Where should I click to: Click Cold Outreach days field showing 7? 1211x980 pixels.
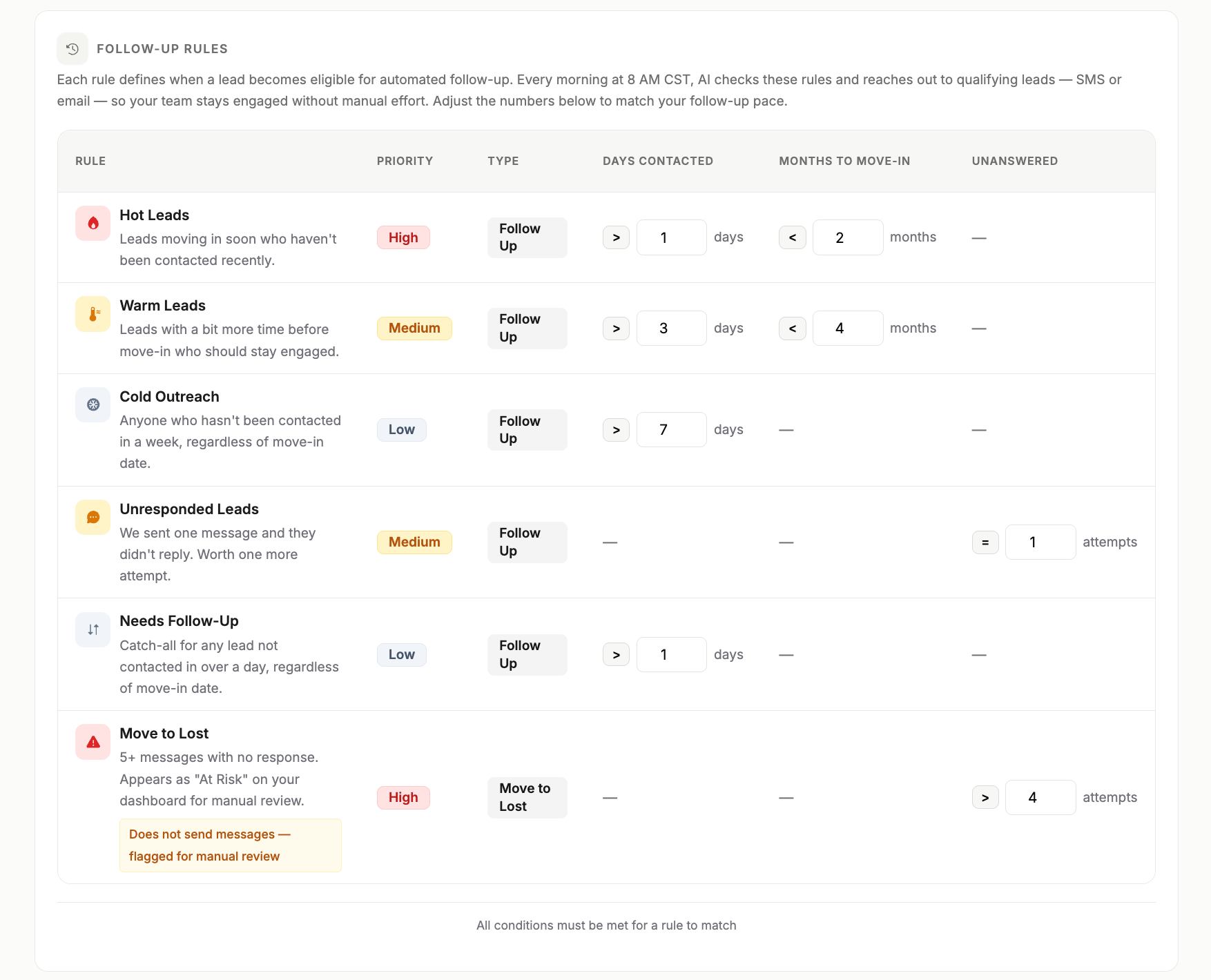coord(671,430)
